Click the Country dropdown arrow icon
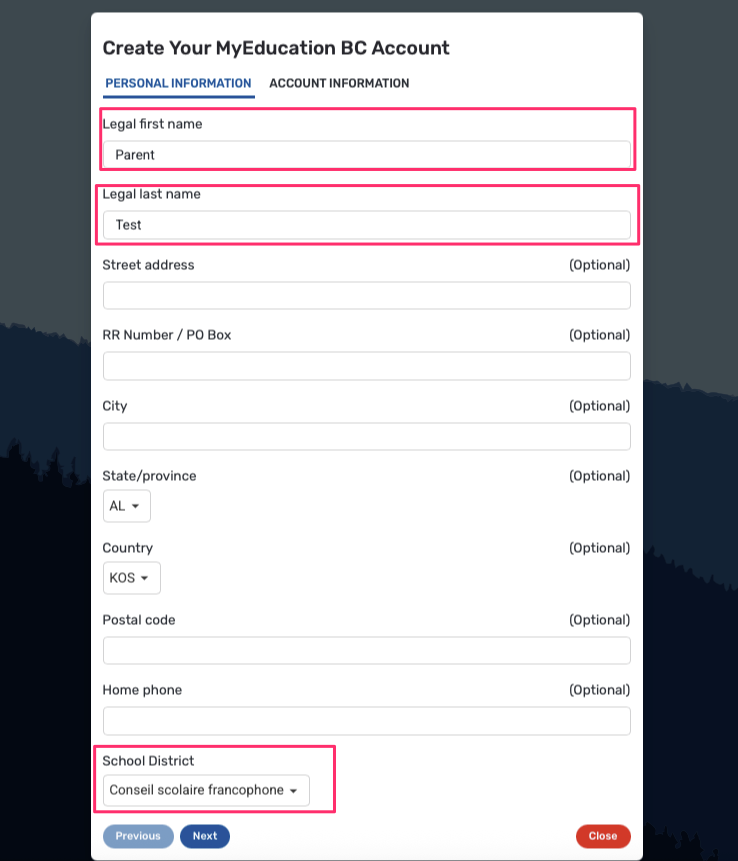The width and height of the screenshot is (738, 861). [145, 579]
